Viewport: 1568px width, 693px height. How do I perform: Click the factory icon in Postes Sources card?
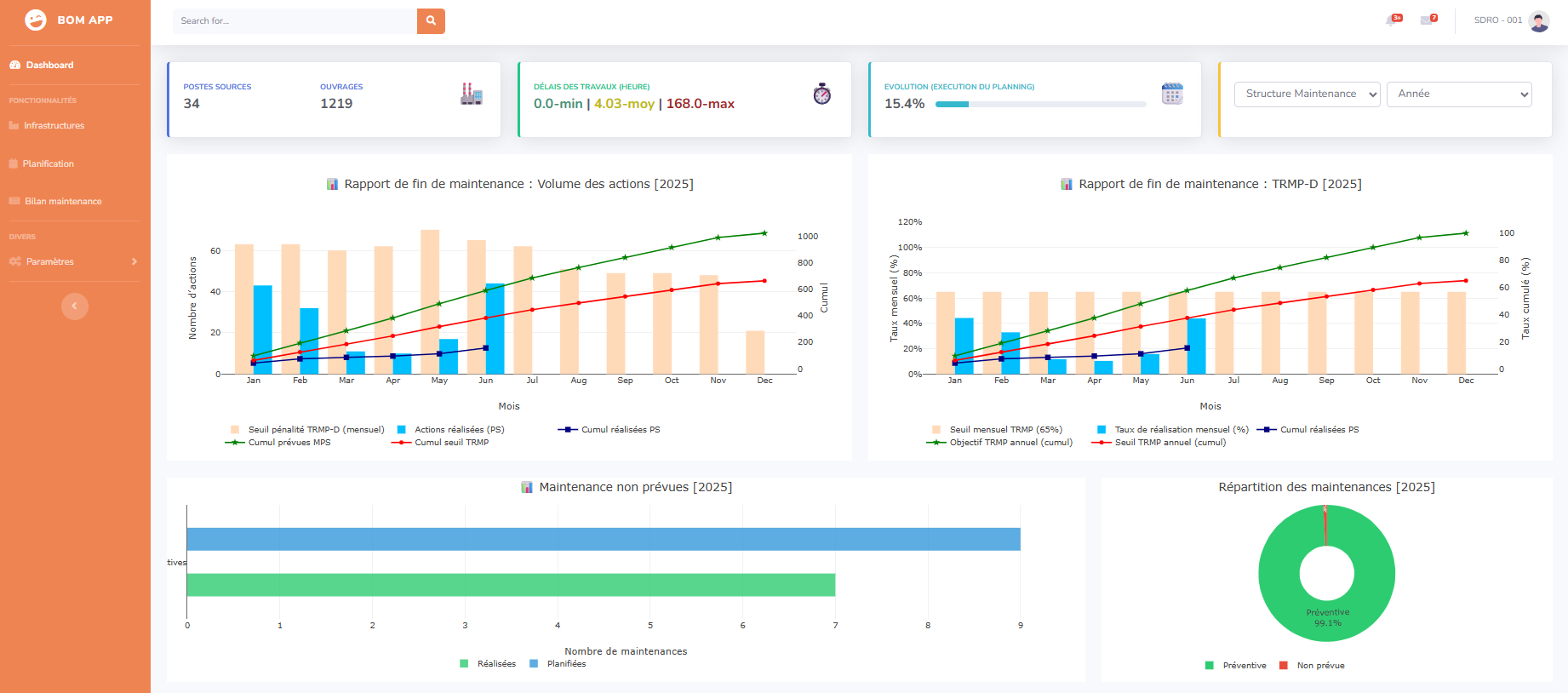coord(472,94)
